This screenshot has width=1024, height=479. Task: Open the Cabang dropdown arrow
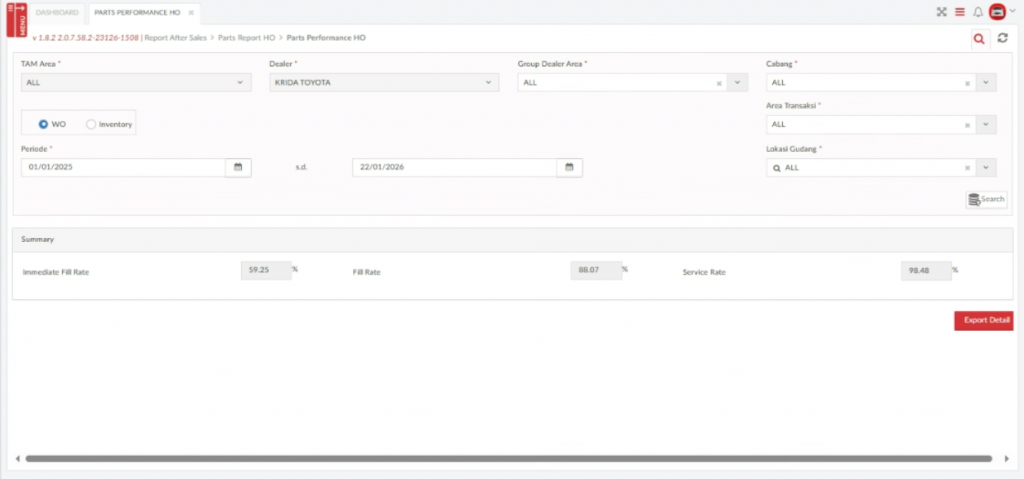tap(987, 83)
